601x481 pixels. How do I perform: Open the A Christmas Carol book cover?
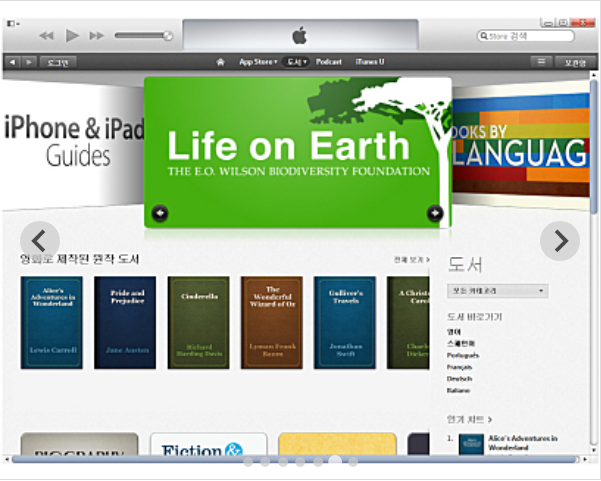click(408, 323)
